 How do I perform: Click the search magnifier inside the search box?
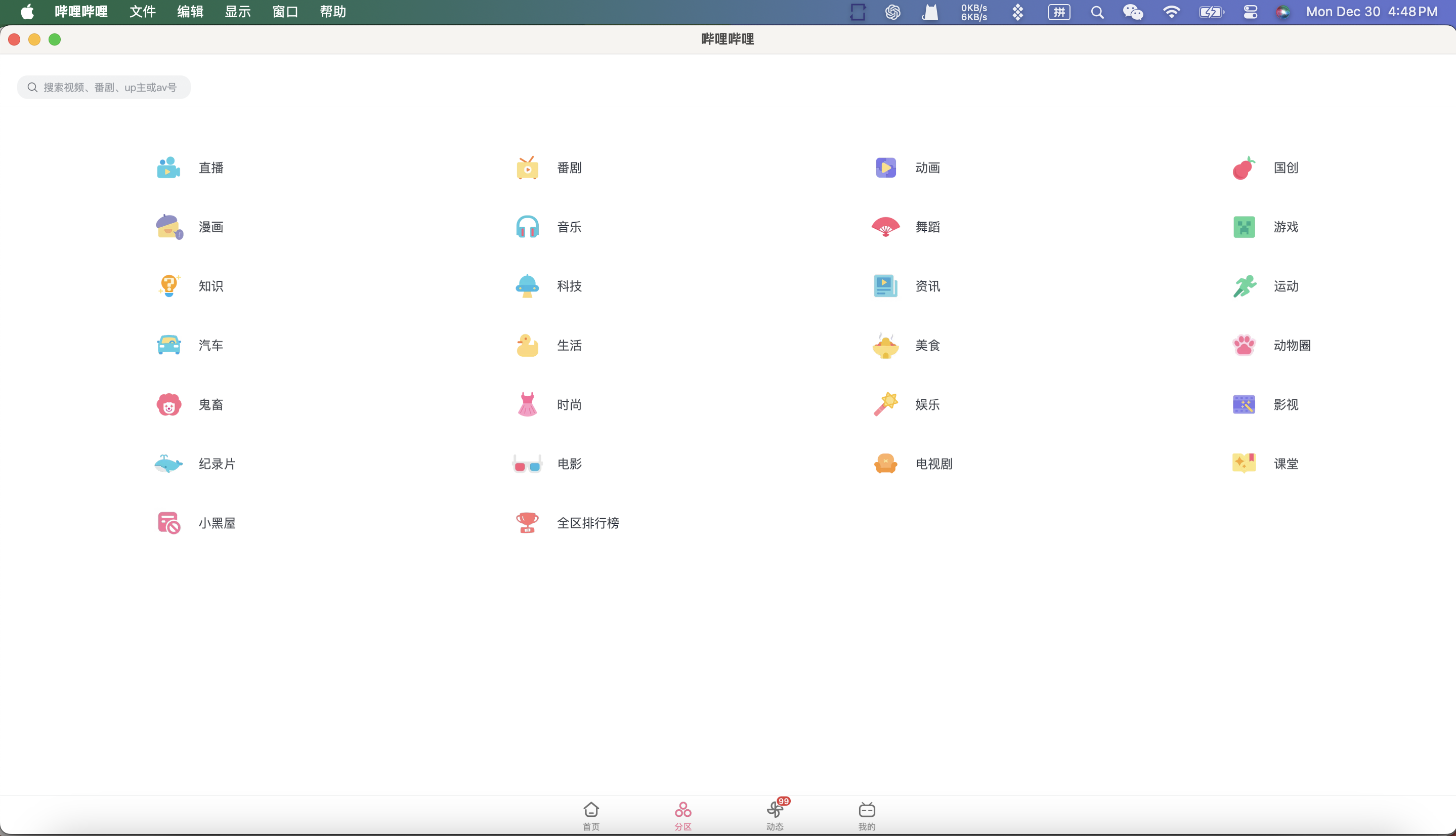tap(32, 87)
